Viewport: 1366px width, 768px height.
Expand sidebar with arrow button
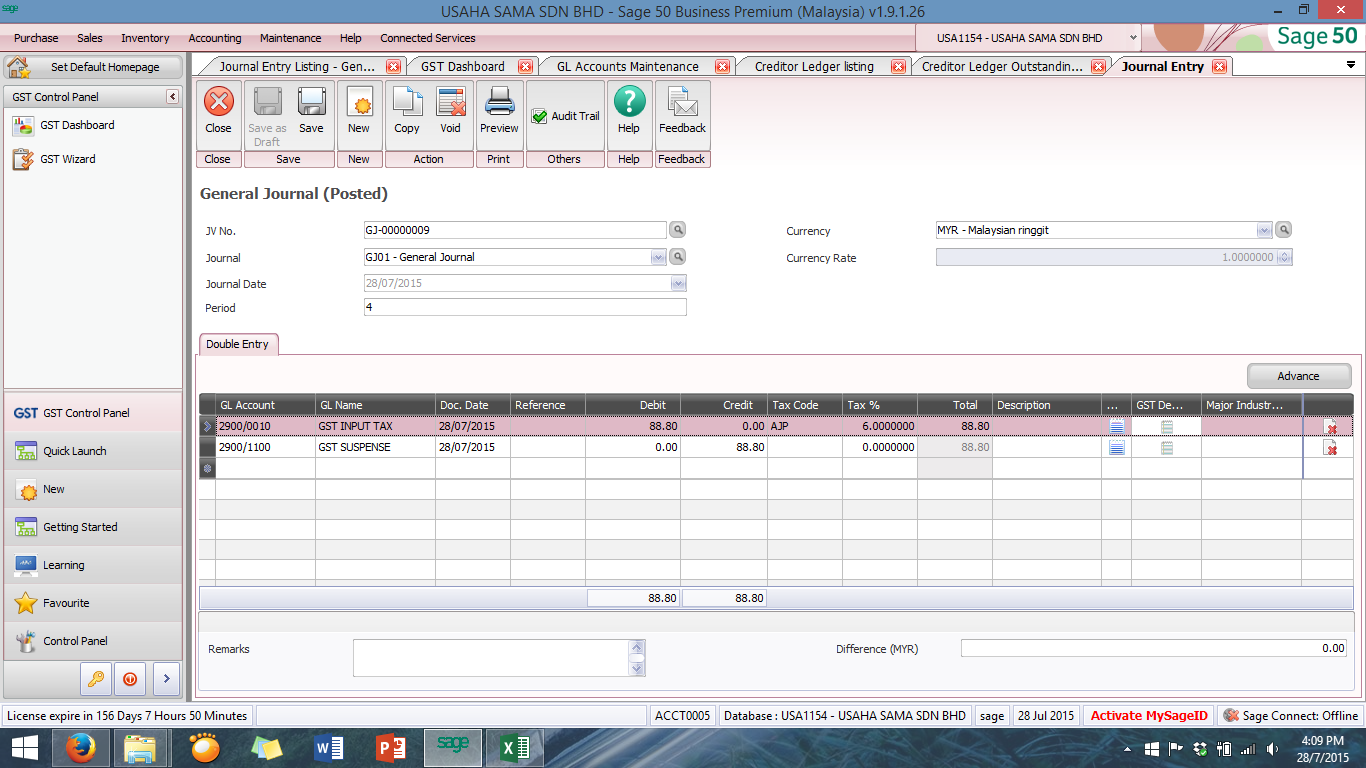[166, 678]
